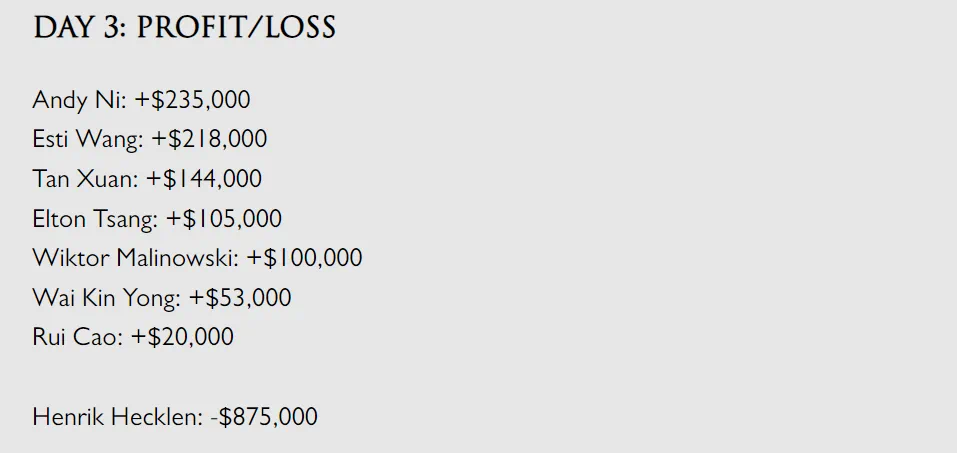This screenshot has height=453, width=957.
Task: Click the +$105,000 profit figure
Action: pyautogui.click(x=224, y=218)
